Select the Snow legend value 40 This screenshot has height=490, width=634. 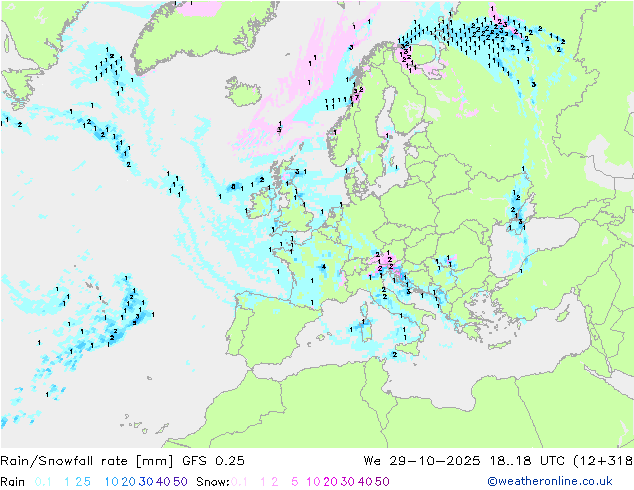tap(365, 482)
